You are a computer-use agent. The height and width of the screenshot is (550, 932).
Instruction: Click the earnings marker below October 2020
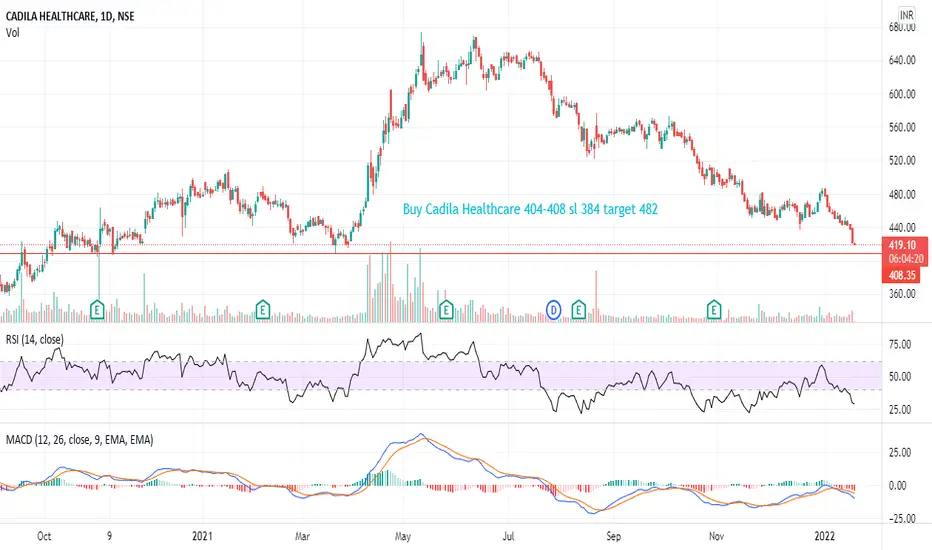point(97,310)
